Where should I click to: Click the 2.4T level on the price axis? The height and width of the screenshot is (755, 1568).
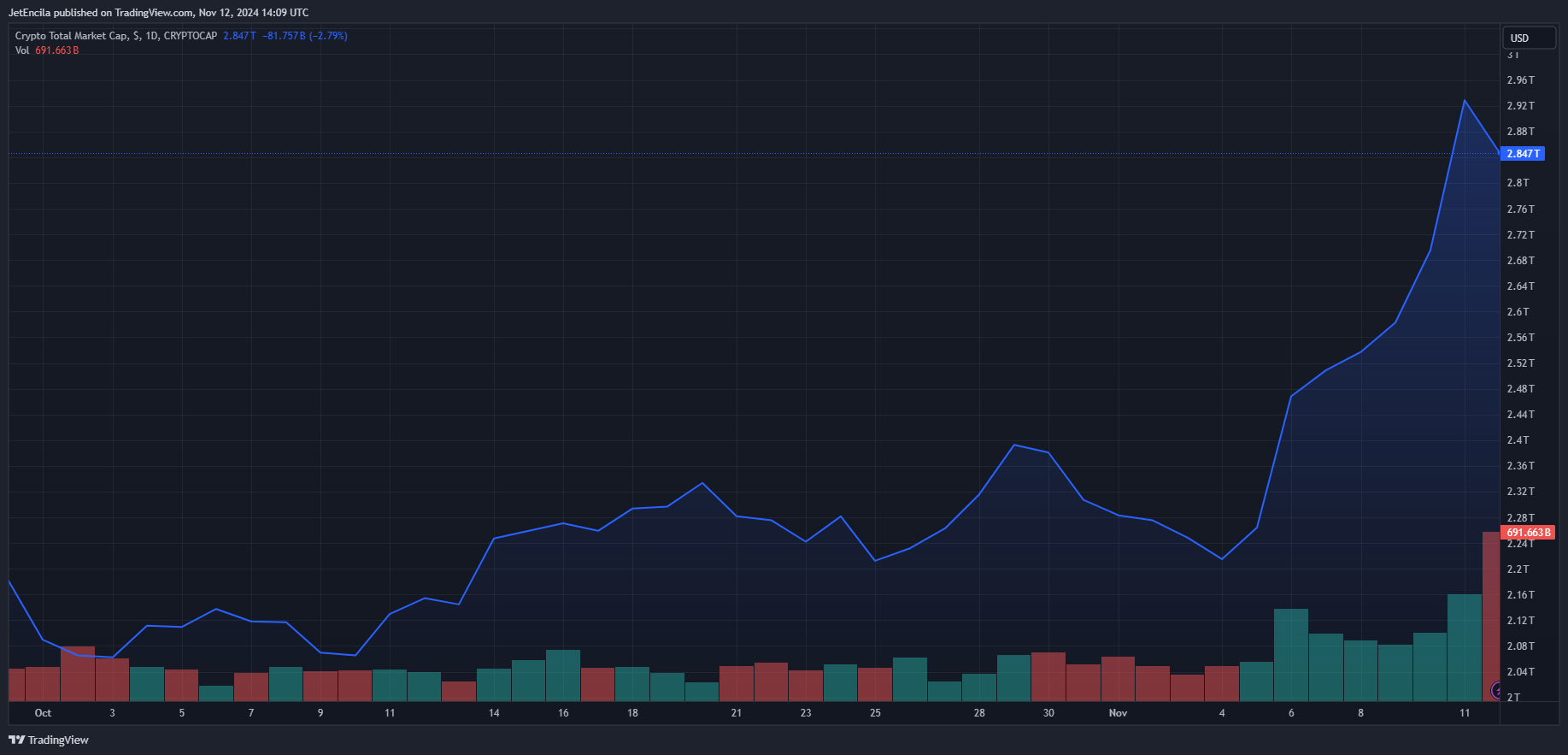pos(1518,440)
